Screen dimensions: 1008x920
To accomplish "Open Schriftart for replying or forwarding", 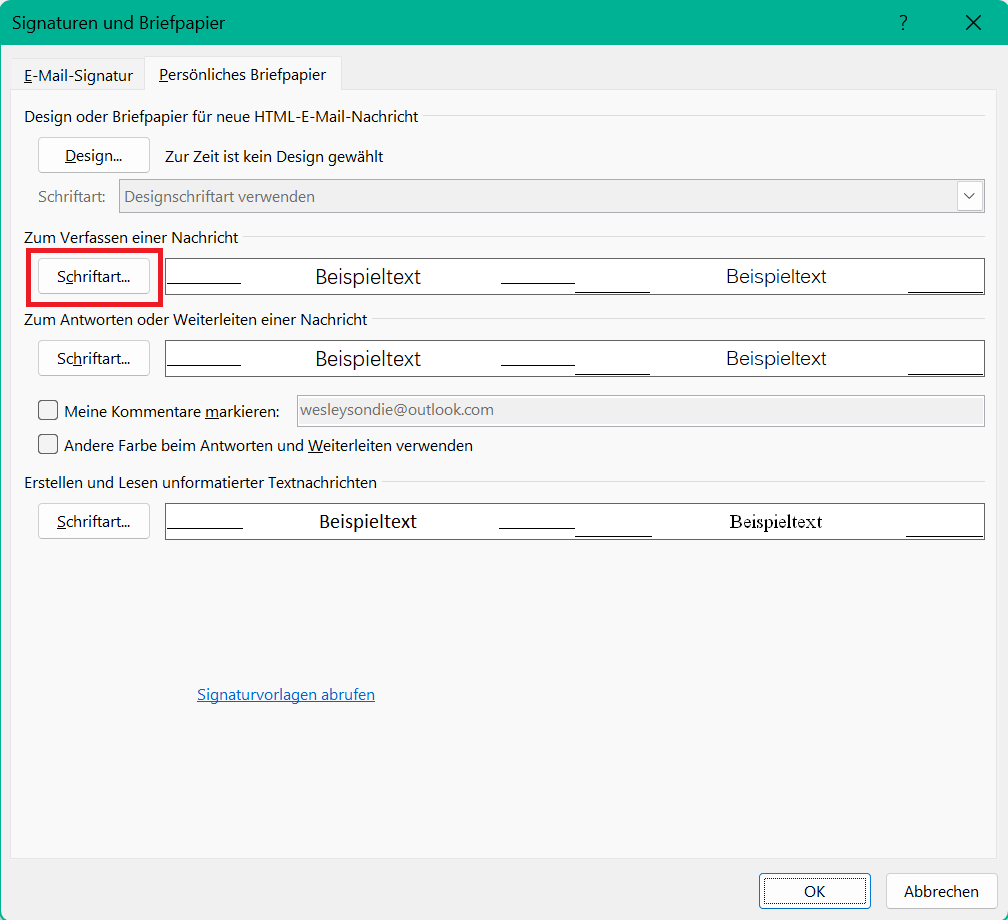I will click(x=94, y=358).
